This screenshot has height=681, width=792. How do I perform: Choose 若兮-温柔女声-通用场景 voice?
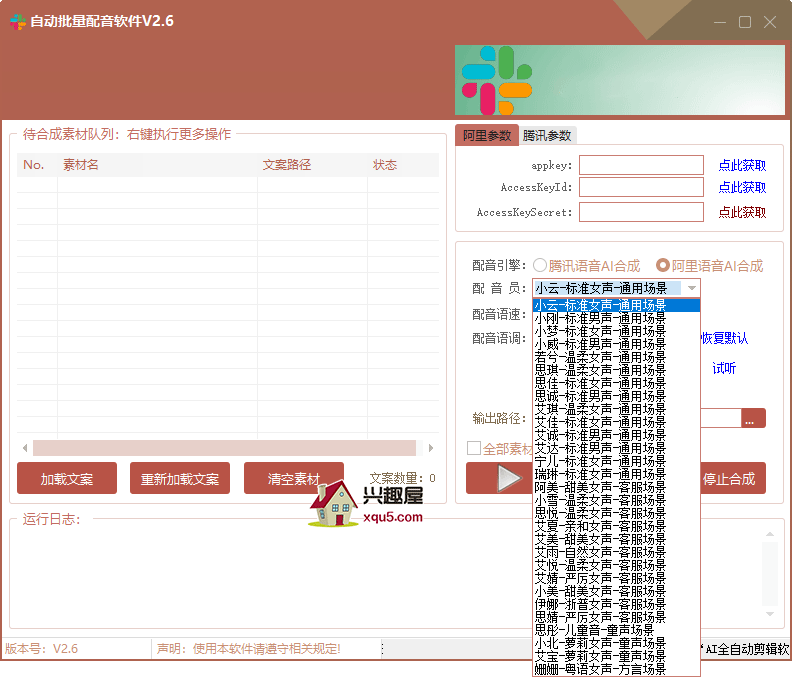[x=617, y=357]
